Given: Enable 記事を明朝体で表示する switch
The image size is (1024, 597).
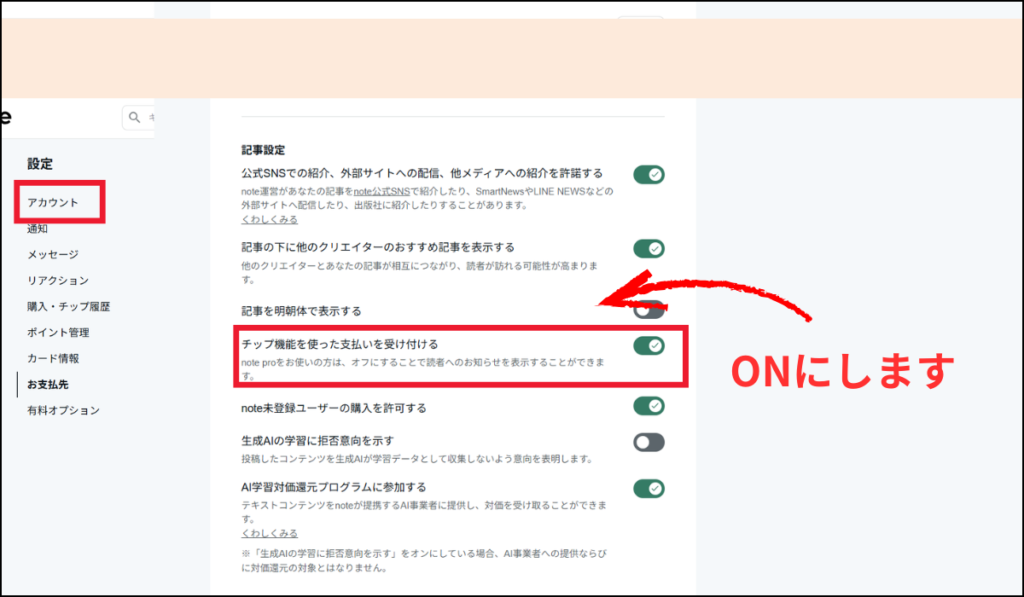Looking at the screenshot, I should (648, 310).
